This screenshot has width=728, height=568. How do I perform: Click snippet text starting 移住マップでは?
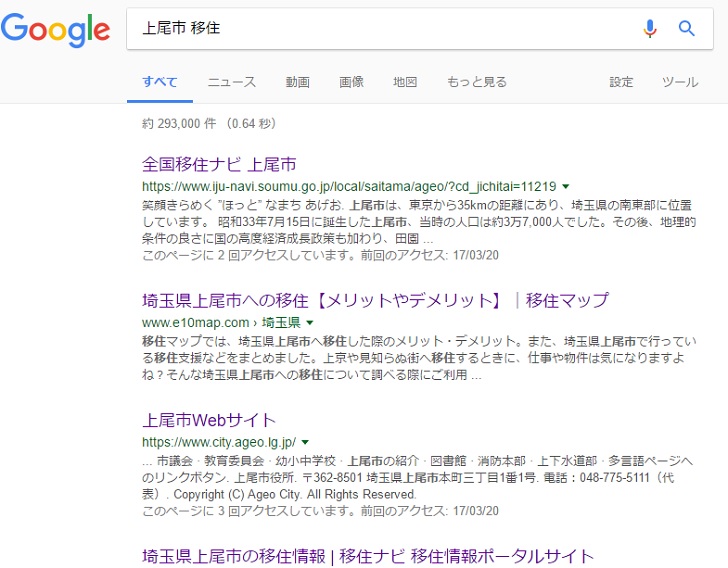419,358
